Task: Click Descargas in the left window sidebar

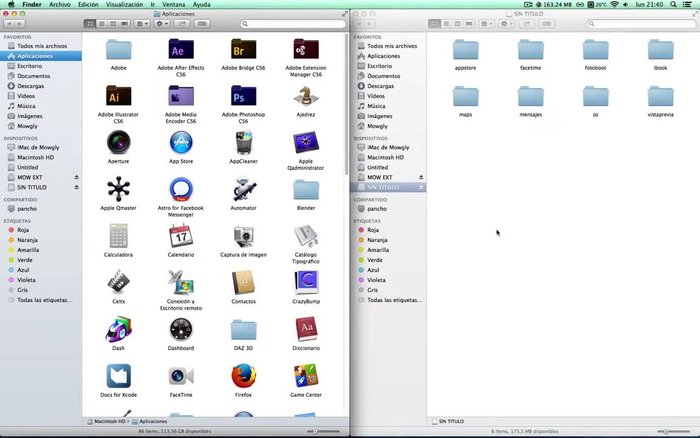Action: pos(31,85)
